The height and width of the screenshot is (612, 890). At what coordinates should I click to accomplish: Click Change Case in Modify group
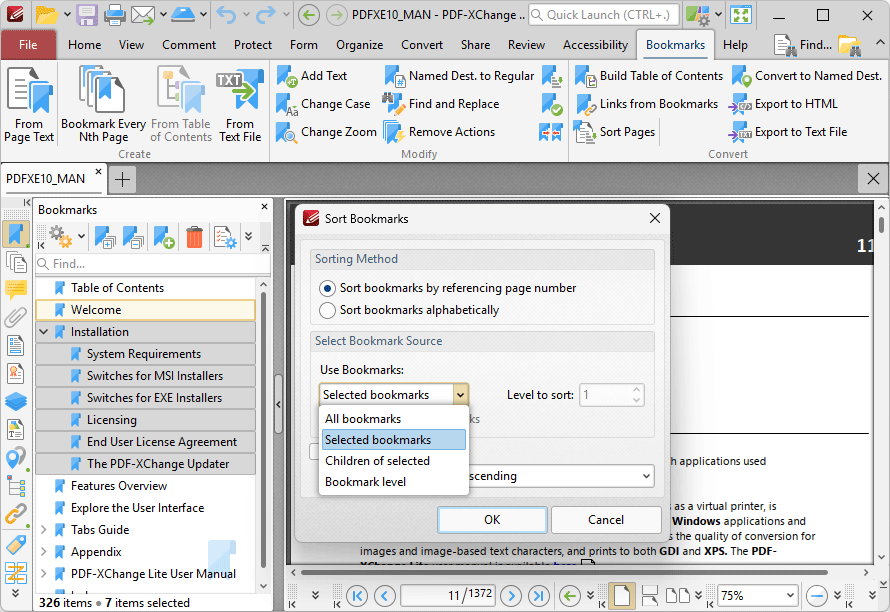pos(324,104)
